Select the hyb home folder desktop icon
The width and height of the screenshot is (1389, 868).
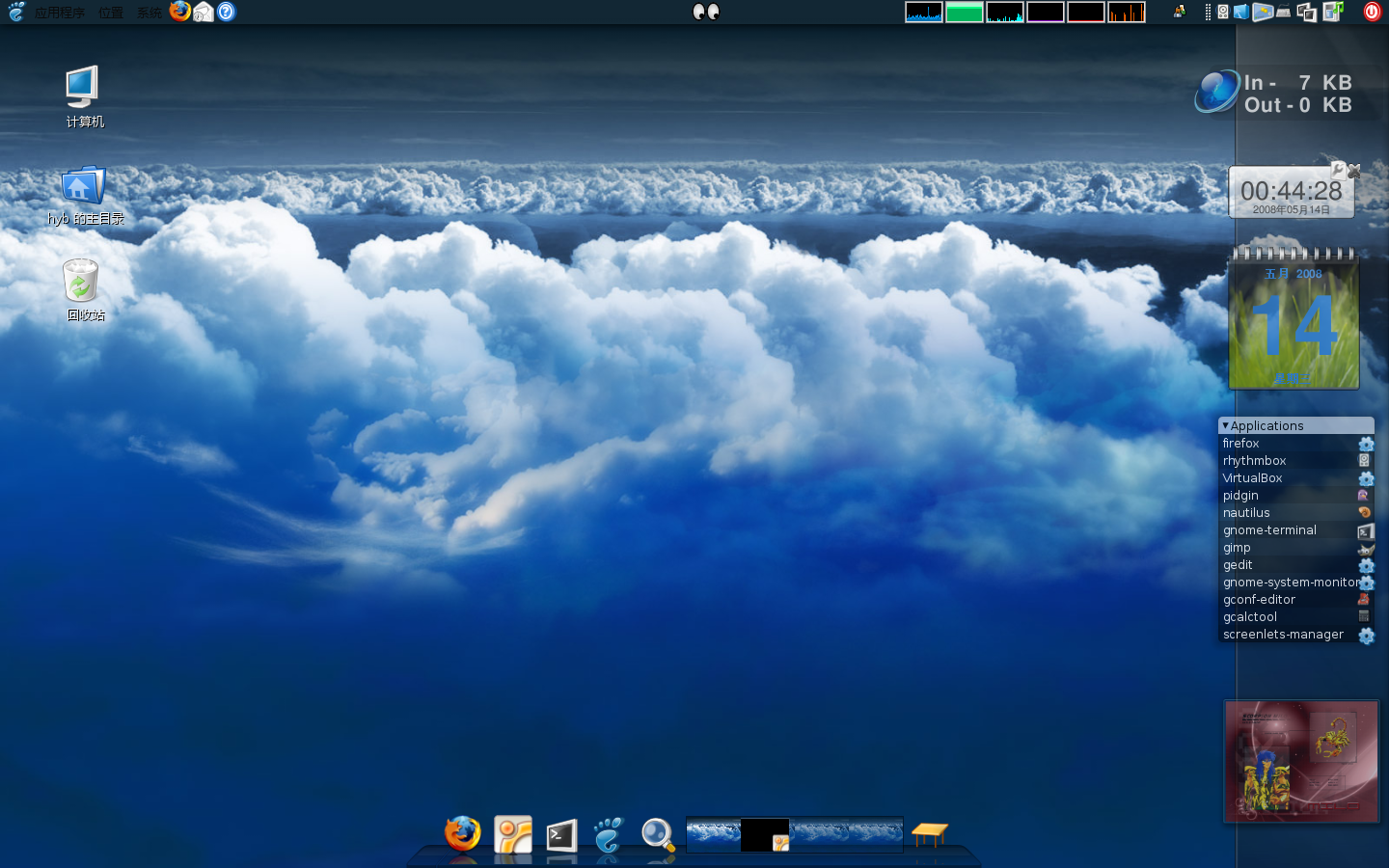(x=85, y=196)
